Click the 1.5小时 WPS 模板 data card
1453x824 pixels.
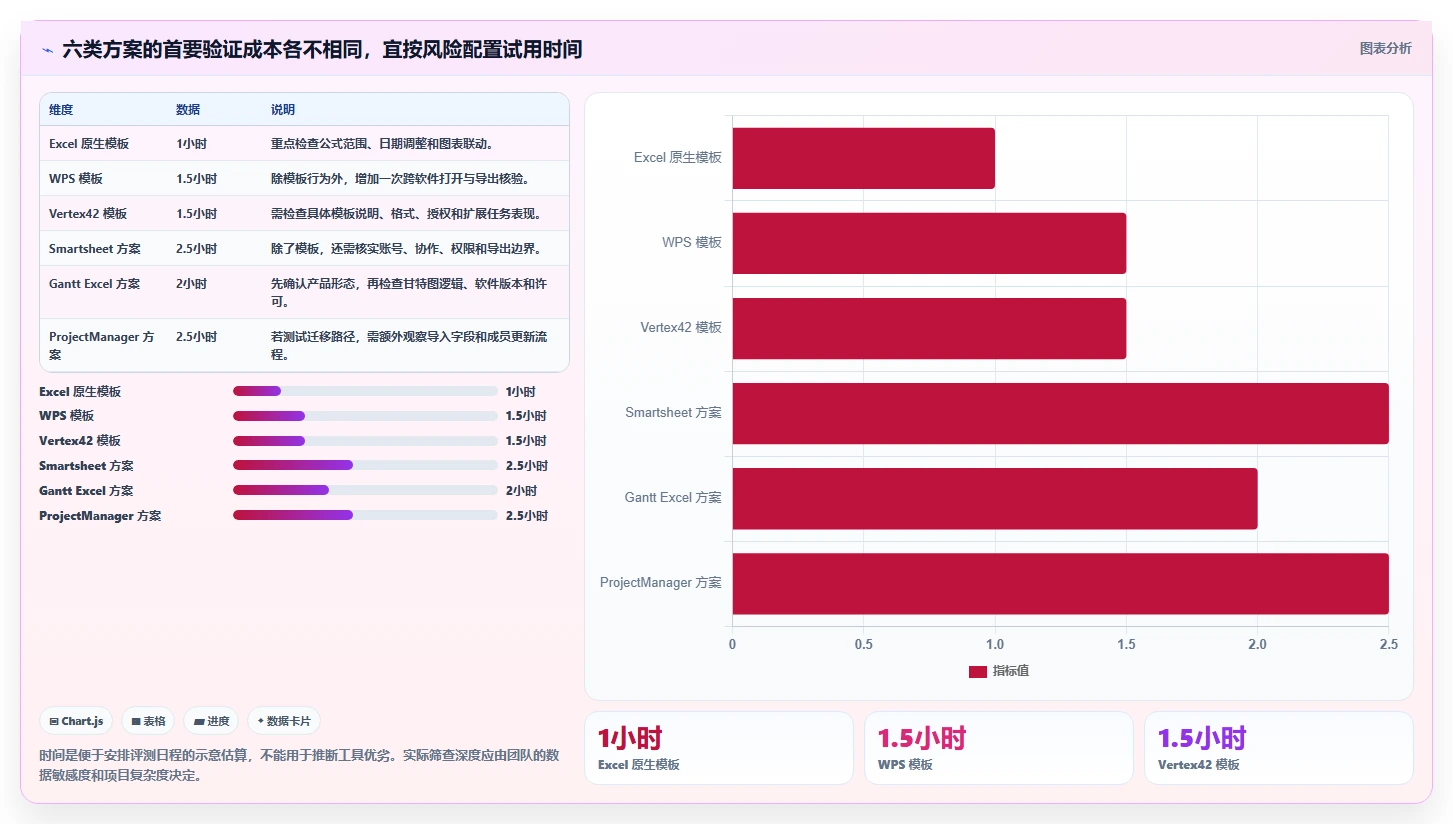coord(999,748)
